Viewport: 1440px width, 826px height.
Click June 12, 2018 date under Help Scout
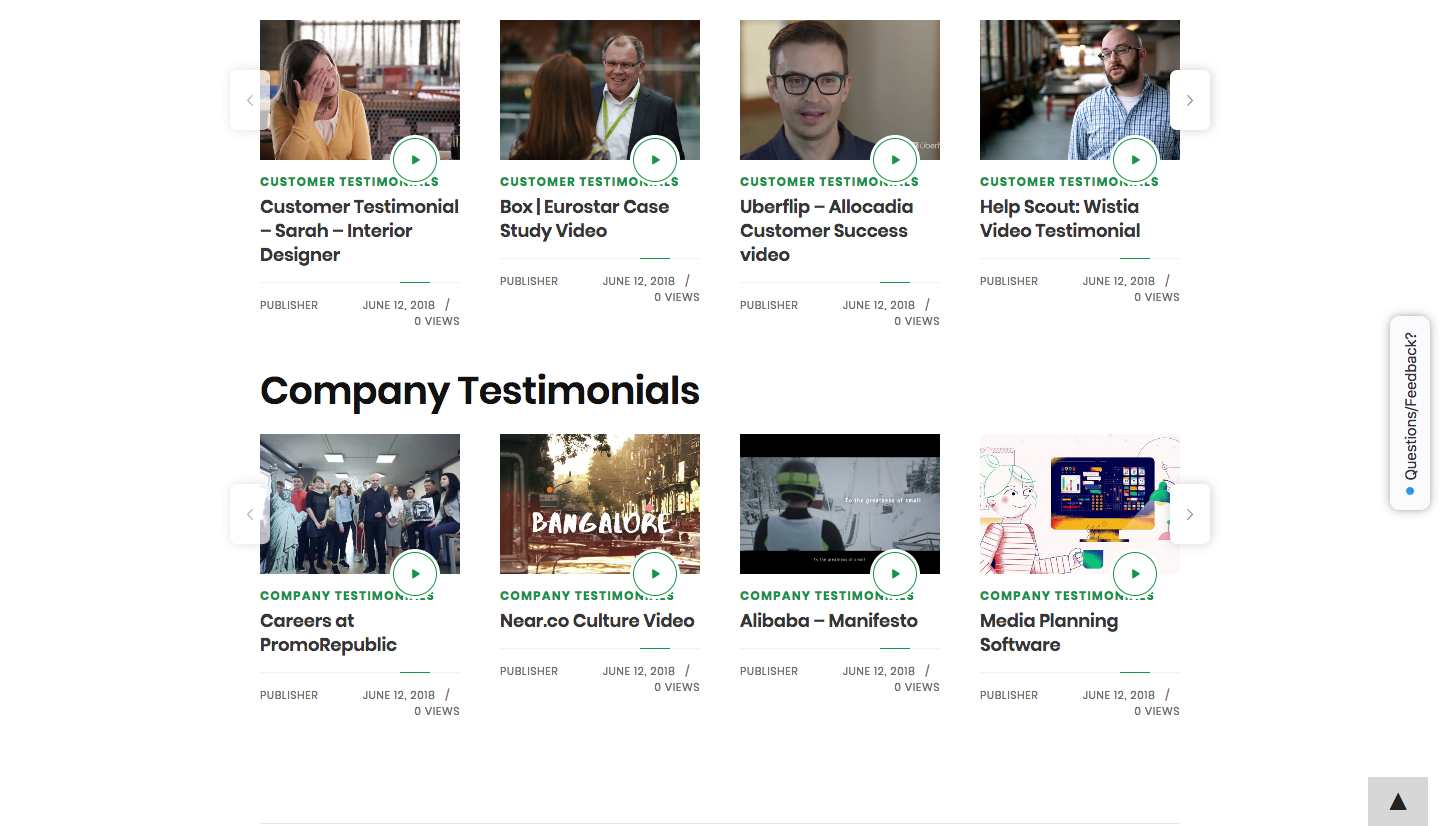(x=1119, y=281)
